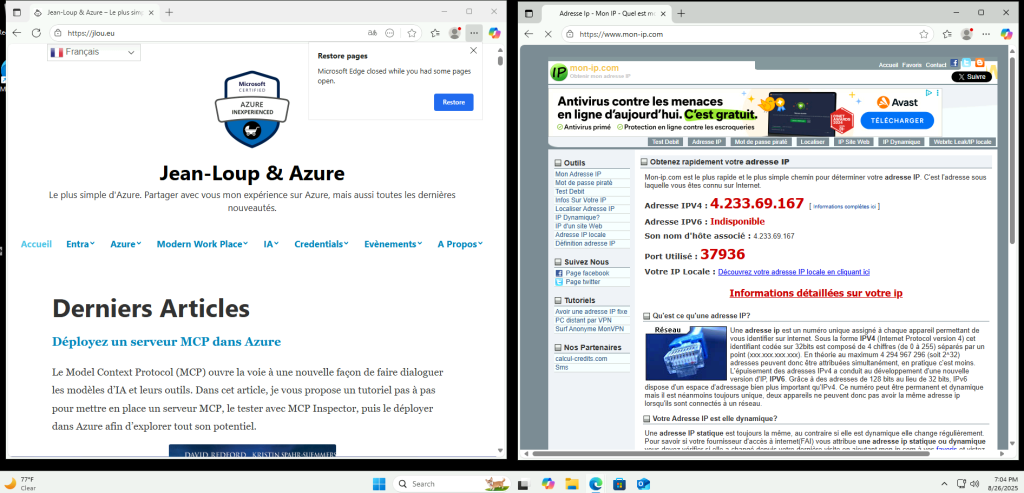Click Twitter bird icon in mon-ip.com header
Image resolution: width=1024 pixels, height=493 pixels.
click(x=967, y=63)
